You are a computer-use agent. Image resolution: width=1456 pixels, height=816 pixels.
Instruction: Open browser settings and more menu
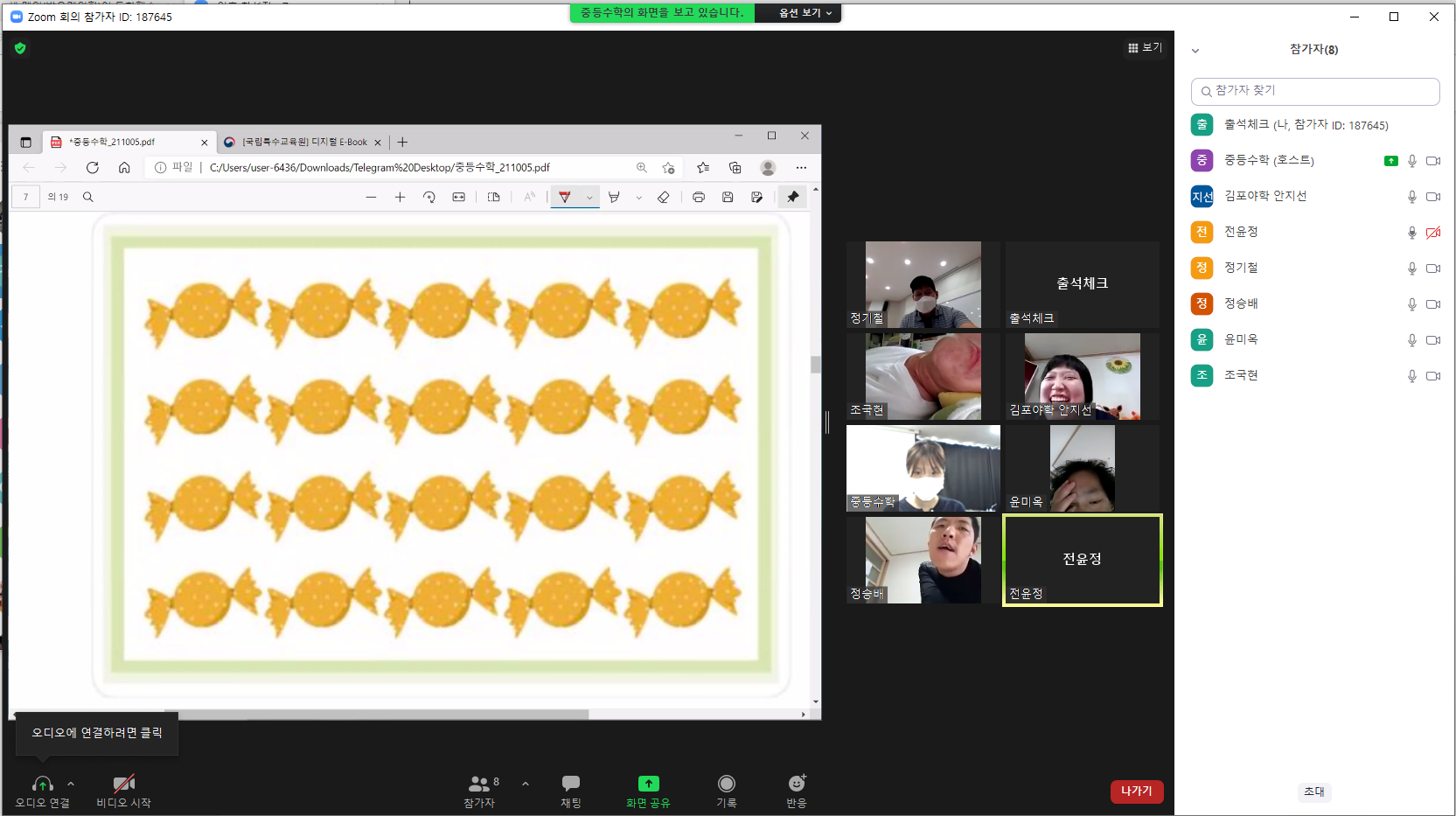point(801,168)
